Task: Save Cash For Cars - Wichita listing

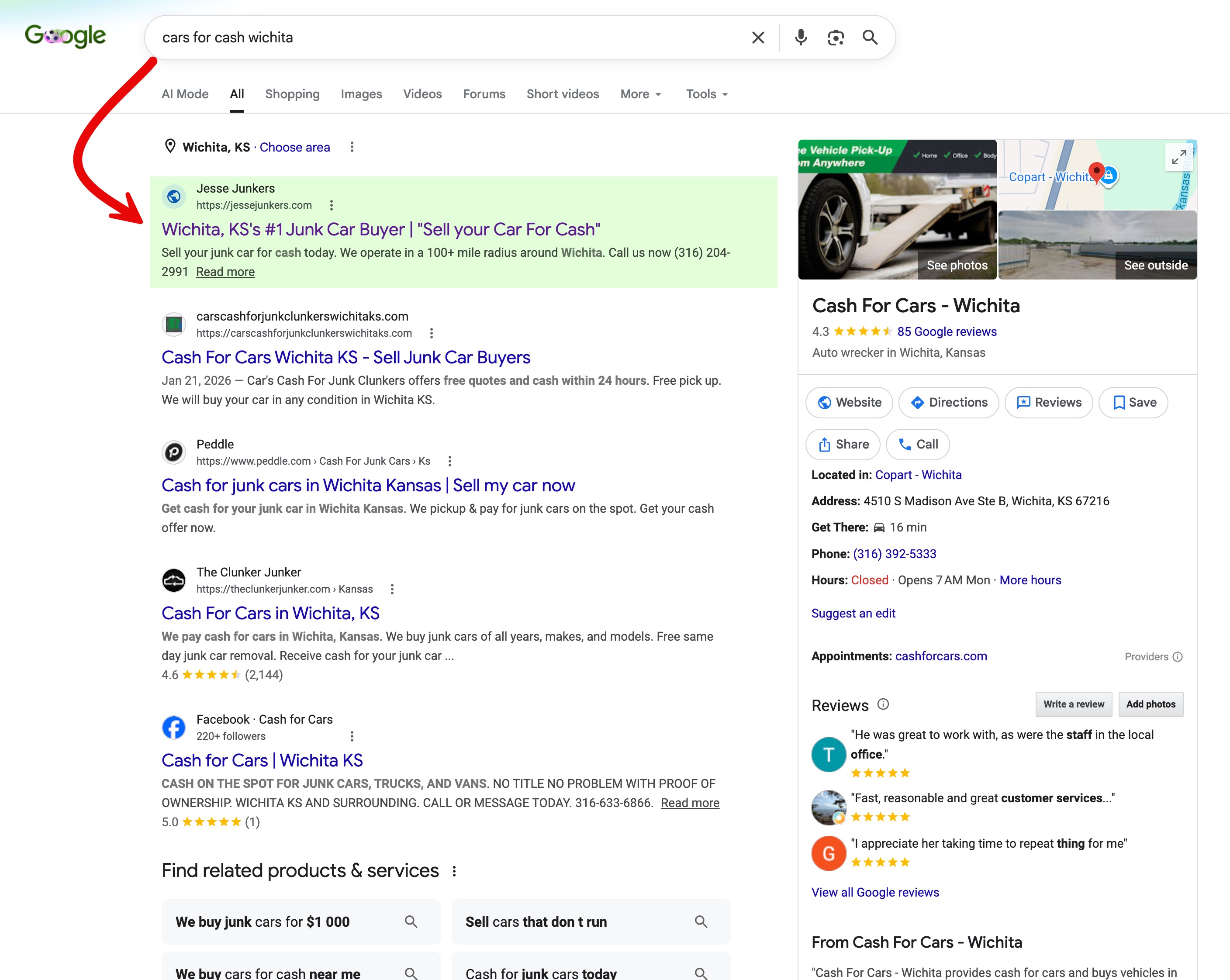Action: pos(1133,403)
